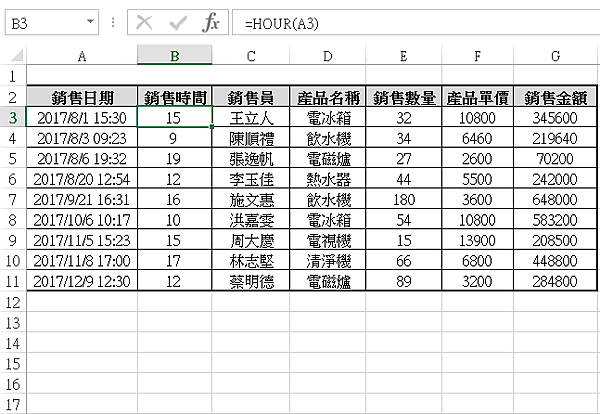Click salesperson cell 蔡明德
The image size is (600, 414).
pyautogui.click(x=251, y=281)
